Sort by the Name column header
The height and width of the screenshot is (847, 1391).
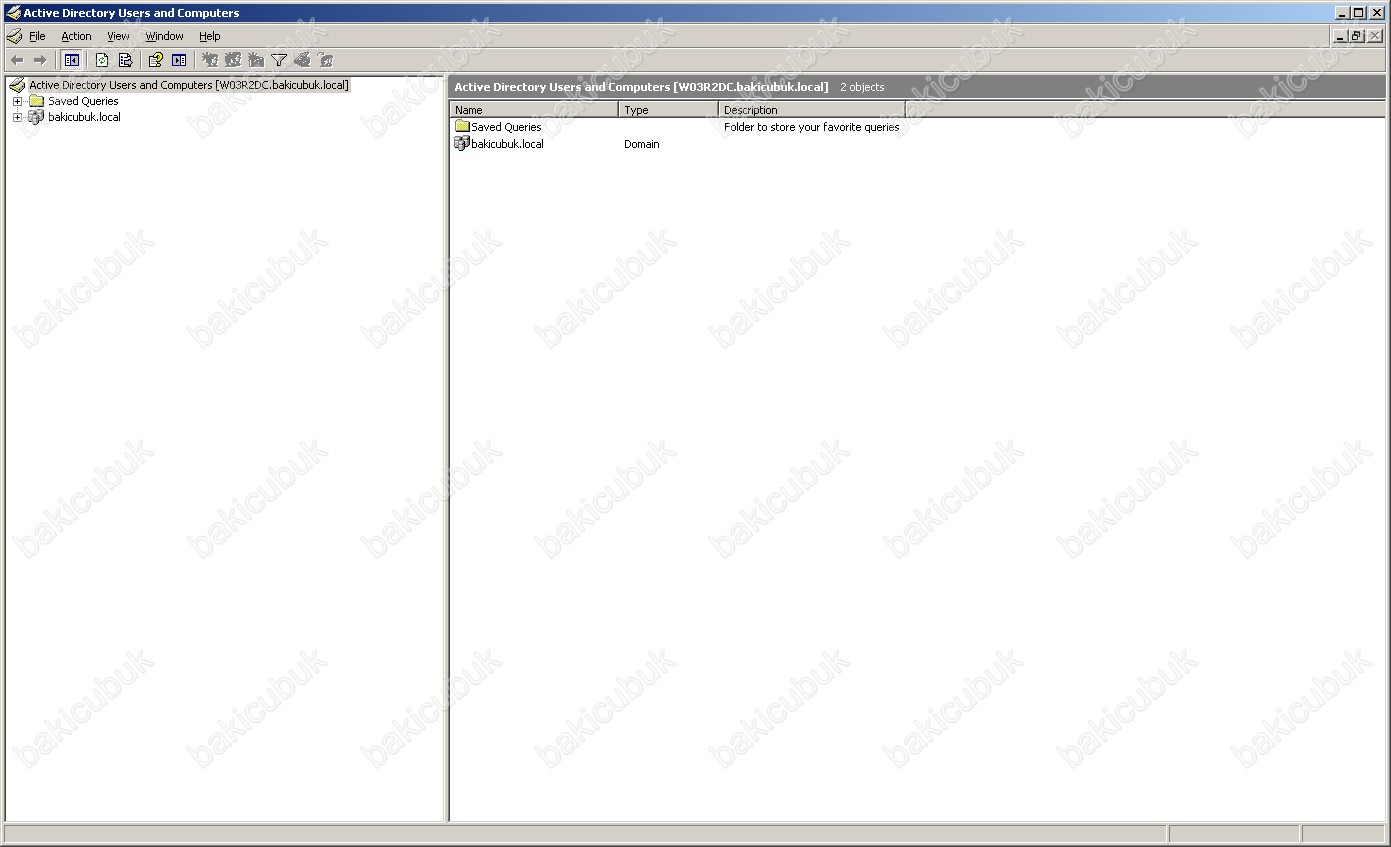(534, 110)
